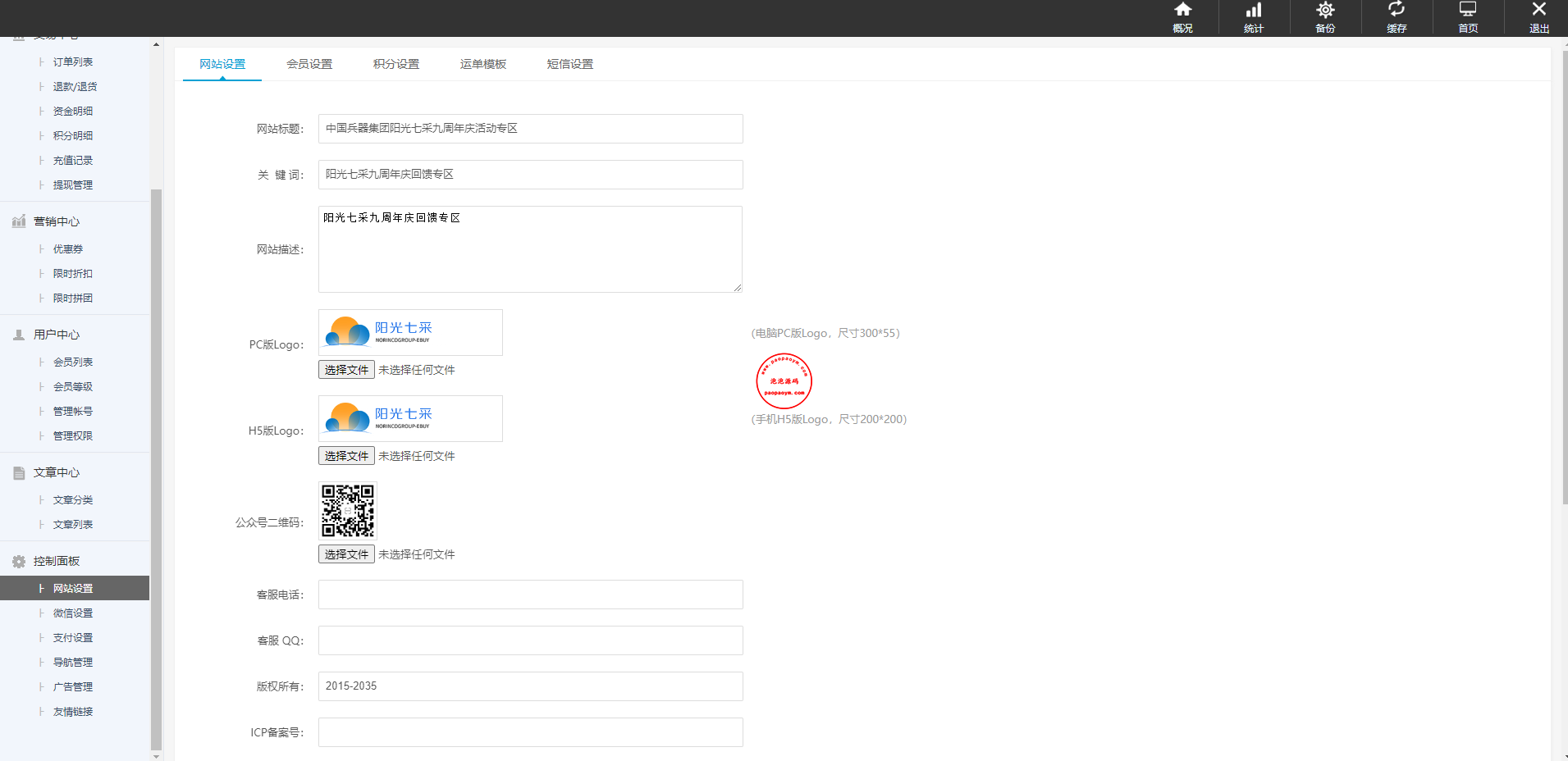The image size is (1568, 761).
Task: Click the cache refresh icon
Action: [1397, 11]
